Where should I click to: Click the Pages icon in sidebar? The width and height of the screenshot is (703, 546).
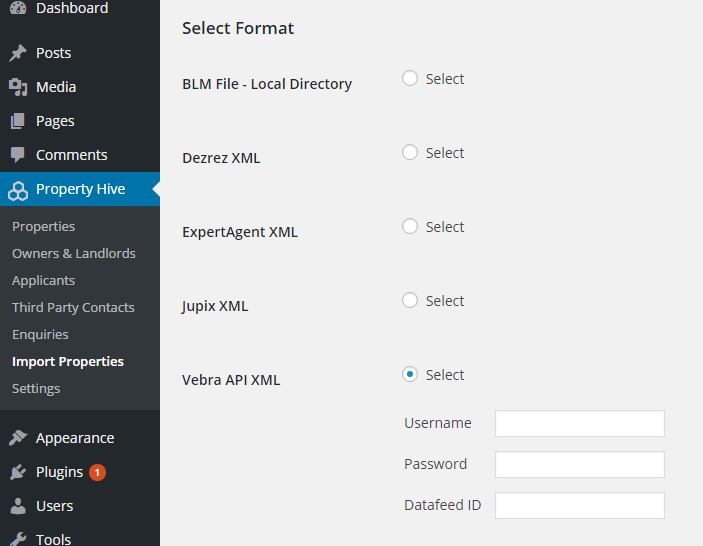(18, 121)
